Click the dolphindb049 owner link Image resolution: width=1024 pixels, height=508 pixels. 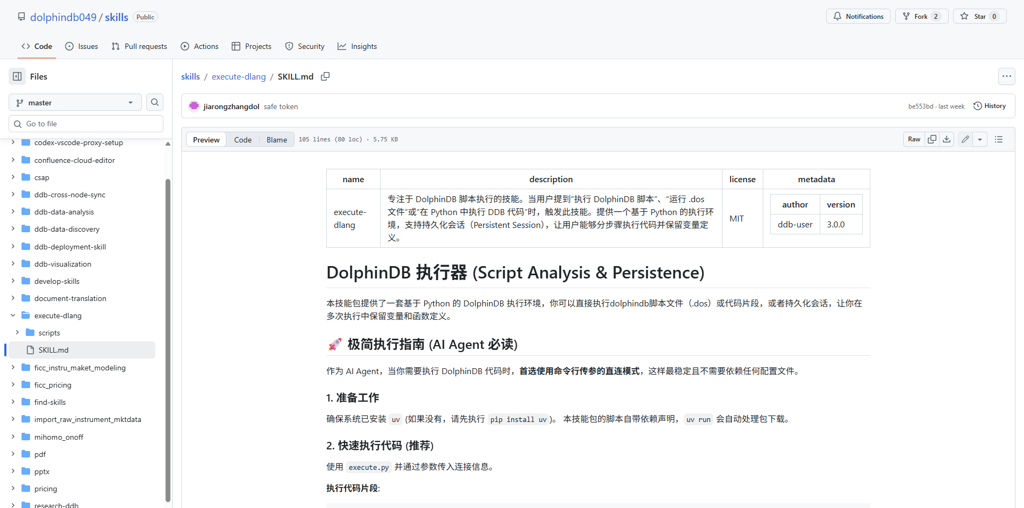[x=63, y=17]
